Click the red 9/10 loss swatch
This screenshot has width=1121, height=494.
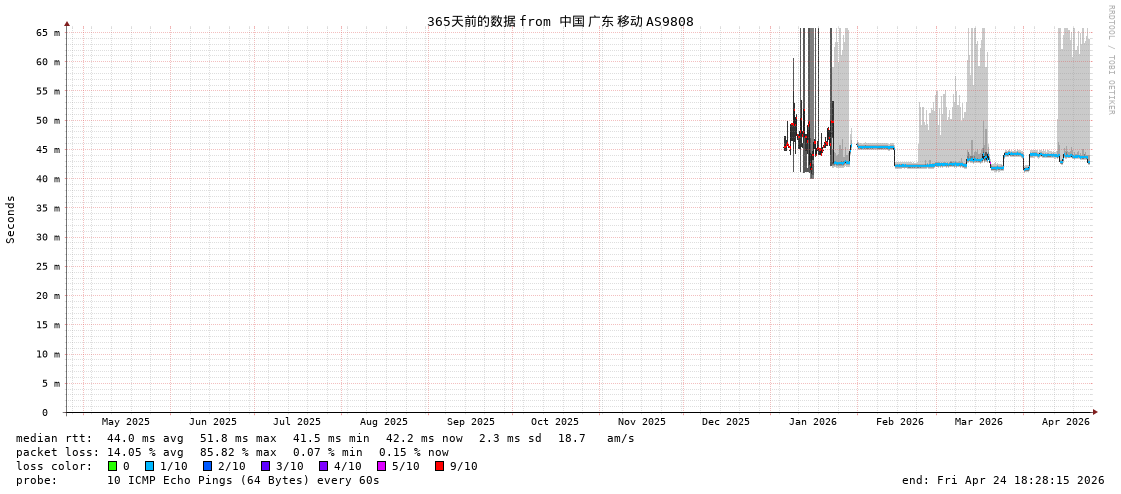coord(439,466)
